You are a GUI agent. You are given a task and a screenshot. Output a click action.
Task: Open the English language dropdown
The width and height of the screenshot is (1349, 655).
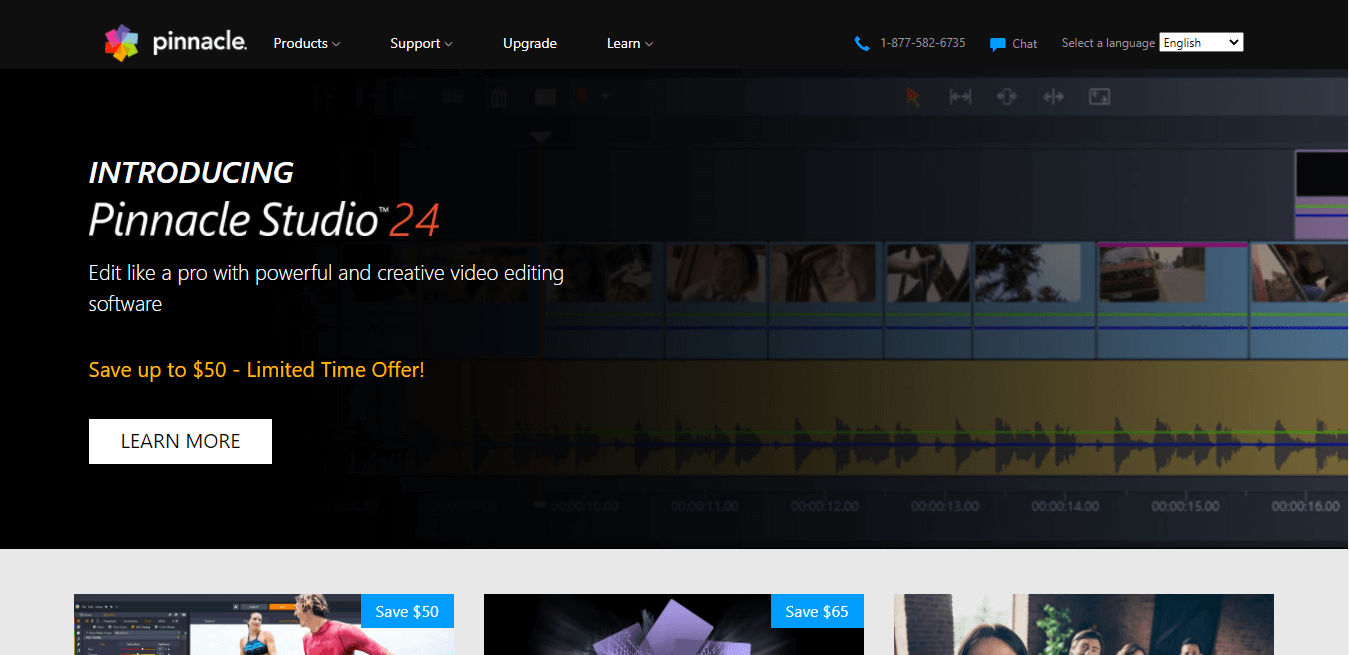click(1201, 42)
